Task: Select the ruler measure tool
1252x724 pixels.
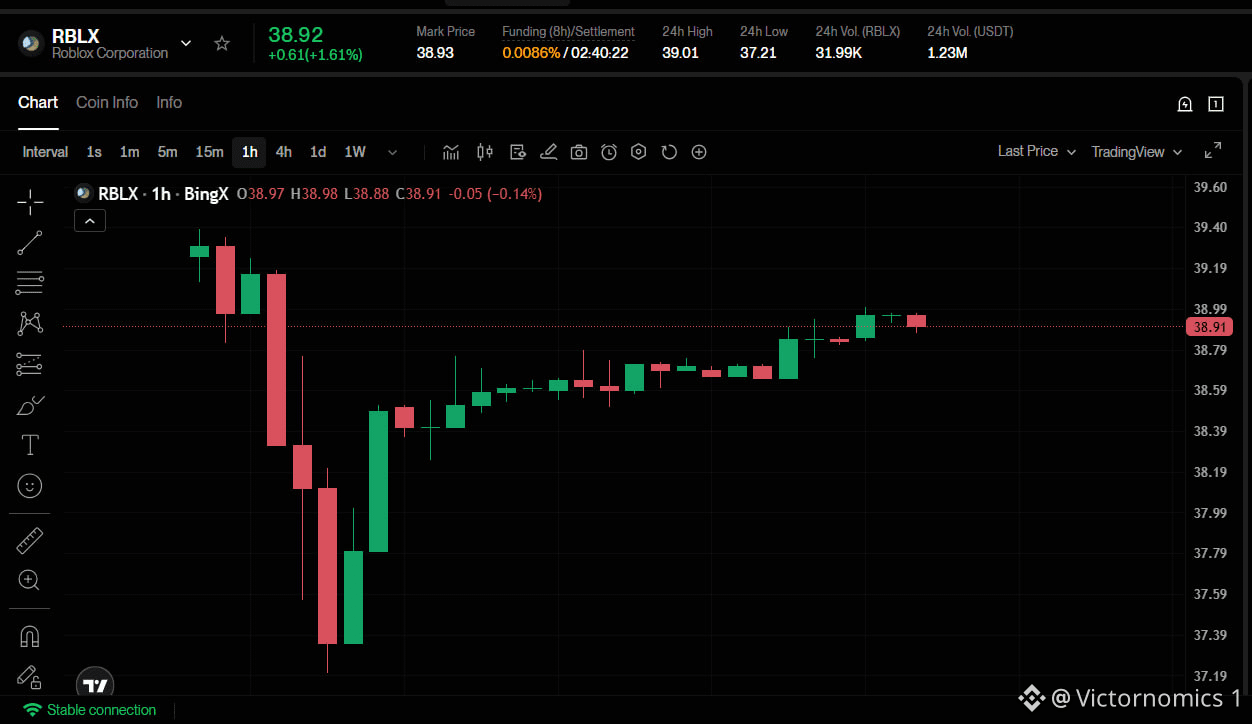Action: (x=30, y=542)
